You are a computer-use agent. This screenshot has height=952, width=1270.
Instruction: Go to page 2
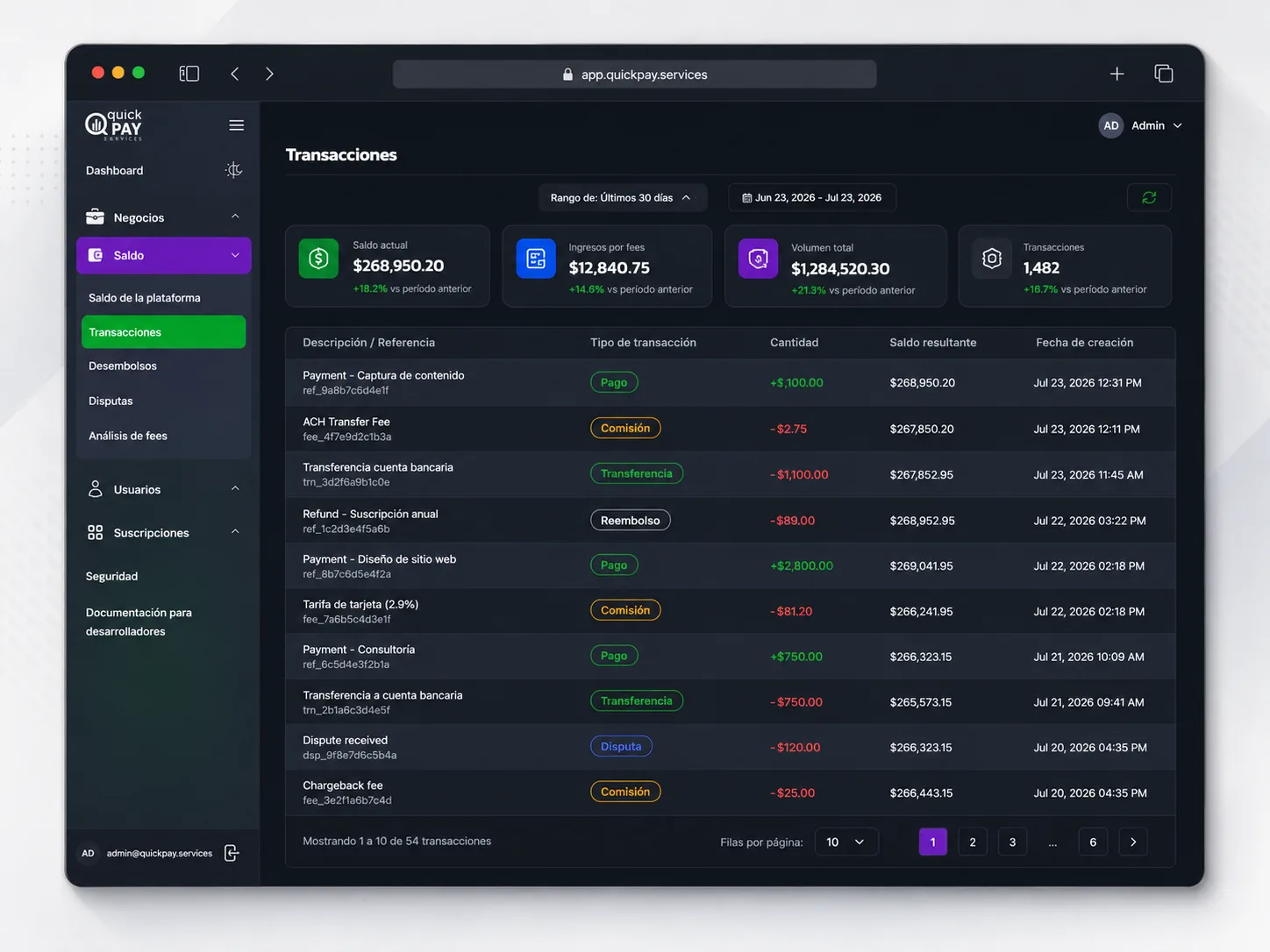point(973,842)
